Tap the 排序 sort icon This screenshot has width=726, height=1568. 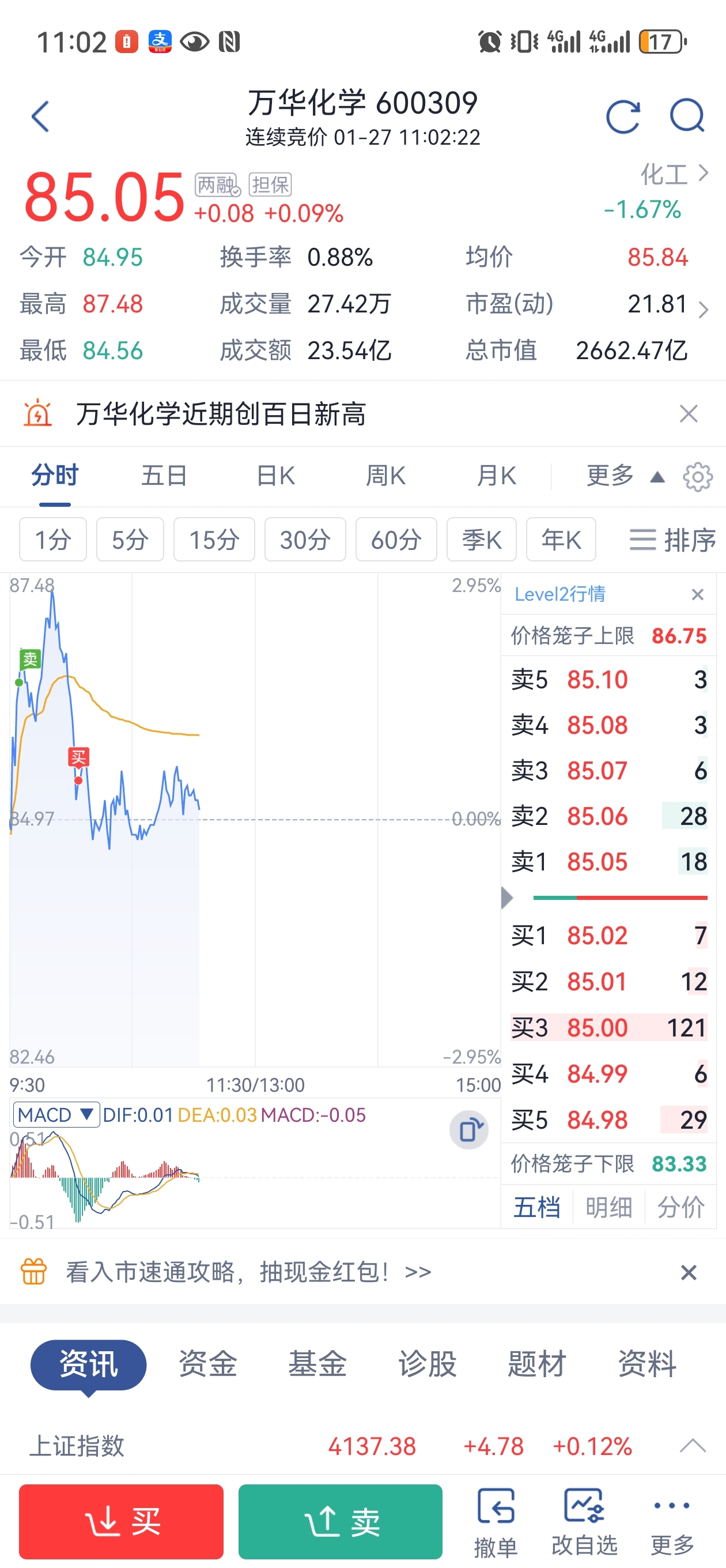point(672,540)
